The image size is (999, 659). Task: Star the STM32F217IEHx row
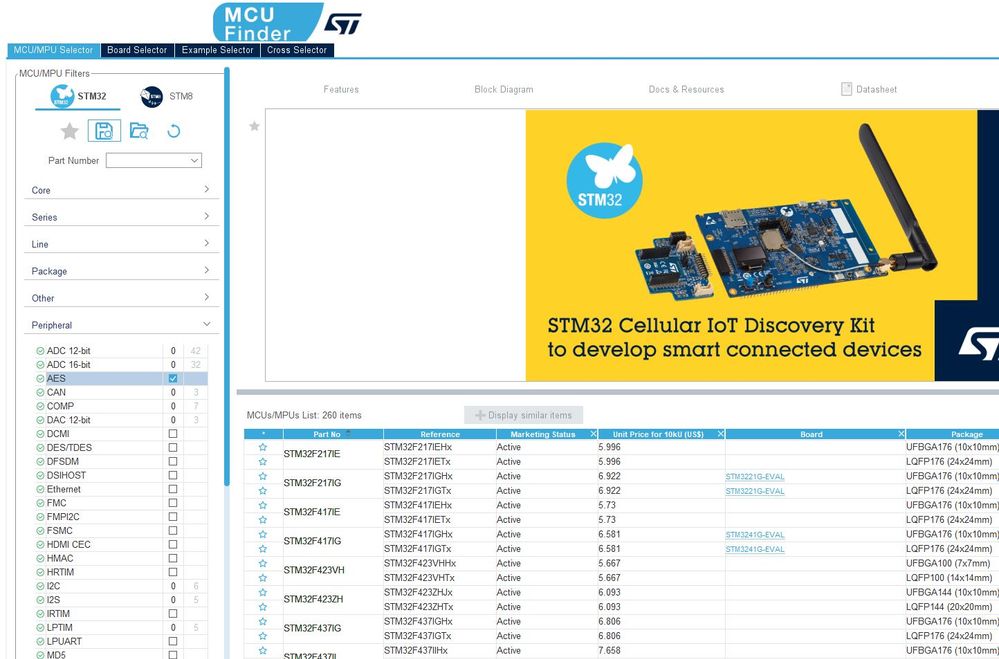pyautogui.click(x=262, y=447)
